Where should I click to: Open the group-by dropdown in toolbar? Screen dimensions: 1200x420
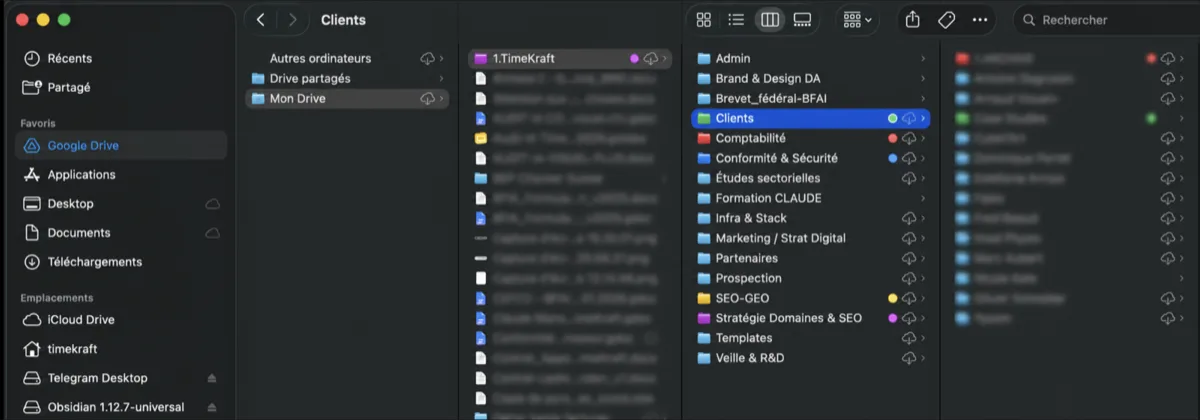click(x=858, y=19)
